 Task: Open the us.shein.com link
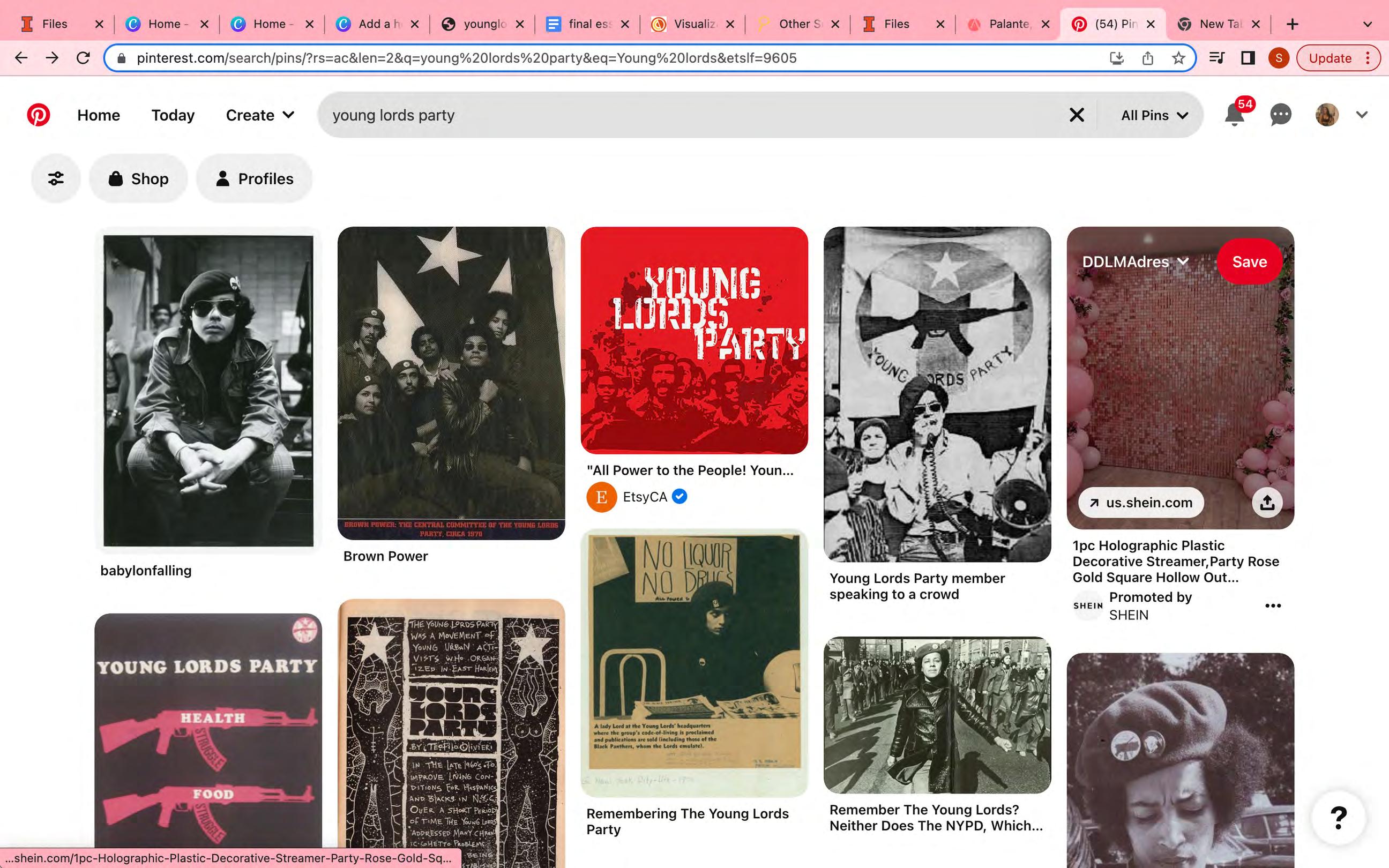pos(1140,503)
